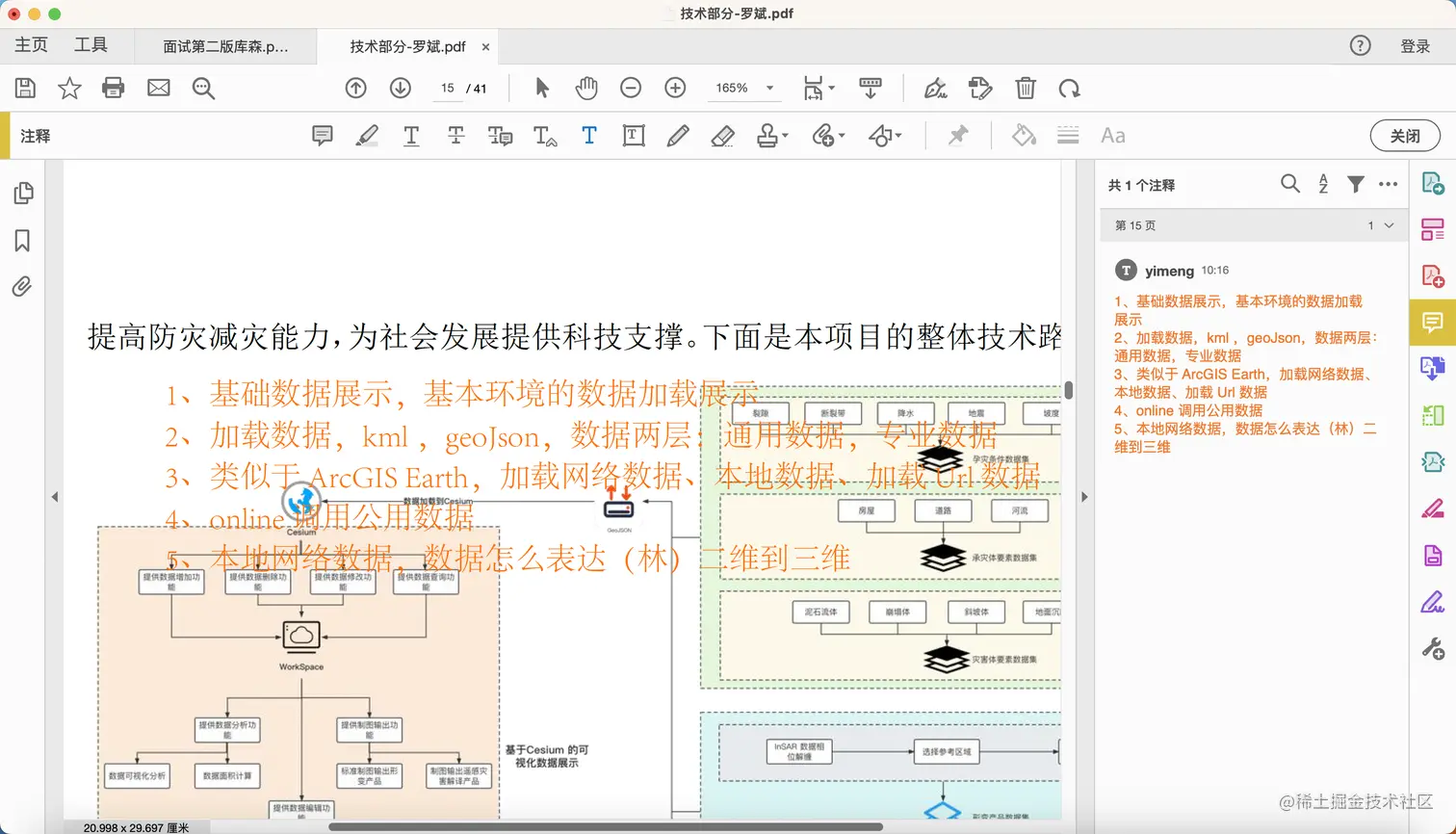Open the attach file dropdown

click(x=828, y=136)
